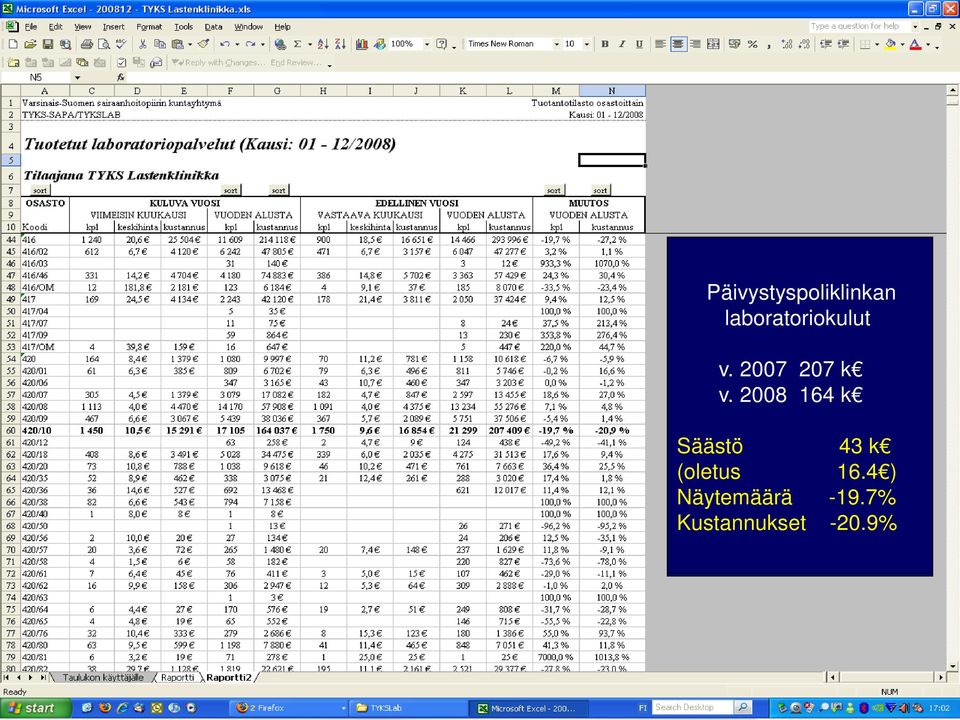The height and width of the screenshot is (720, 960).
Task: Toggle Bold formatting
Action: [x=605, y=44]
